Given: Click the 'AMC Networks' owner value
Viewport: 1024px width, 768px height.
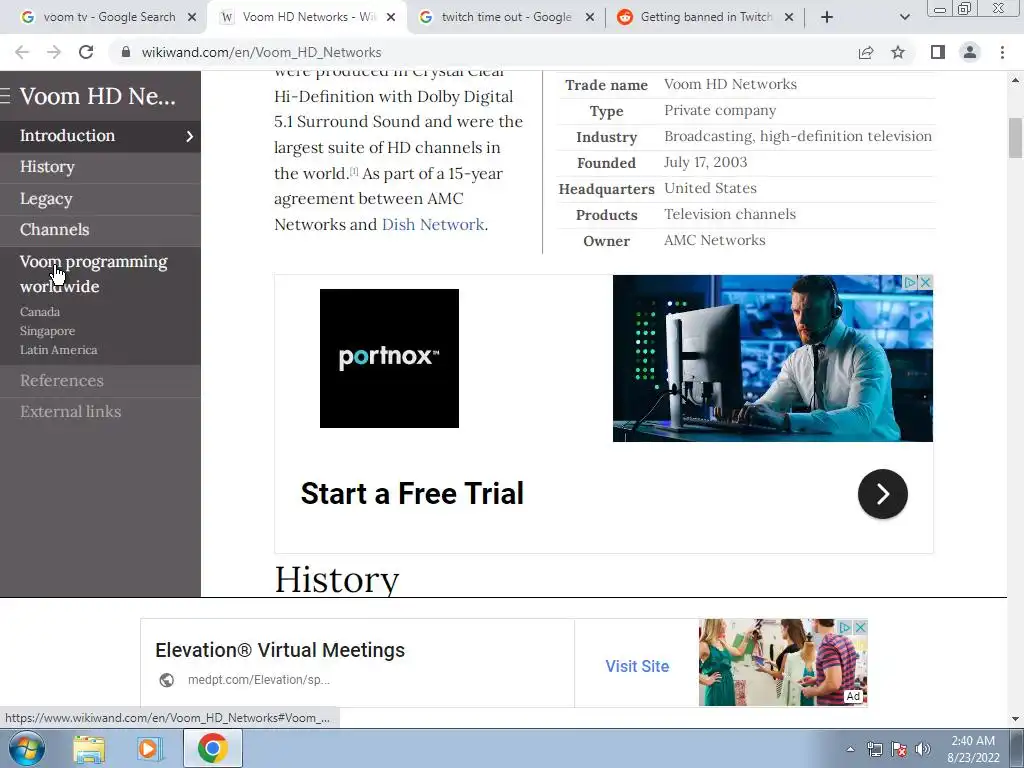Looking at the screenshot, I should 714,240.
